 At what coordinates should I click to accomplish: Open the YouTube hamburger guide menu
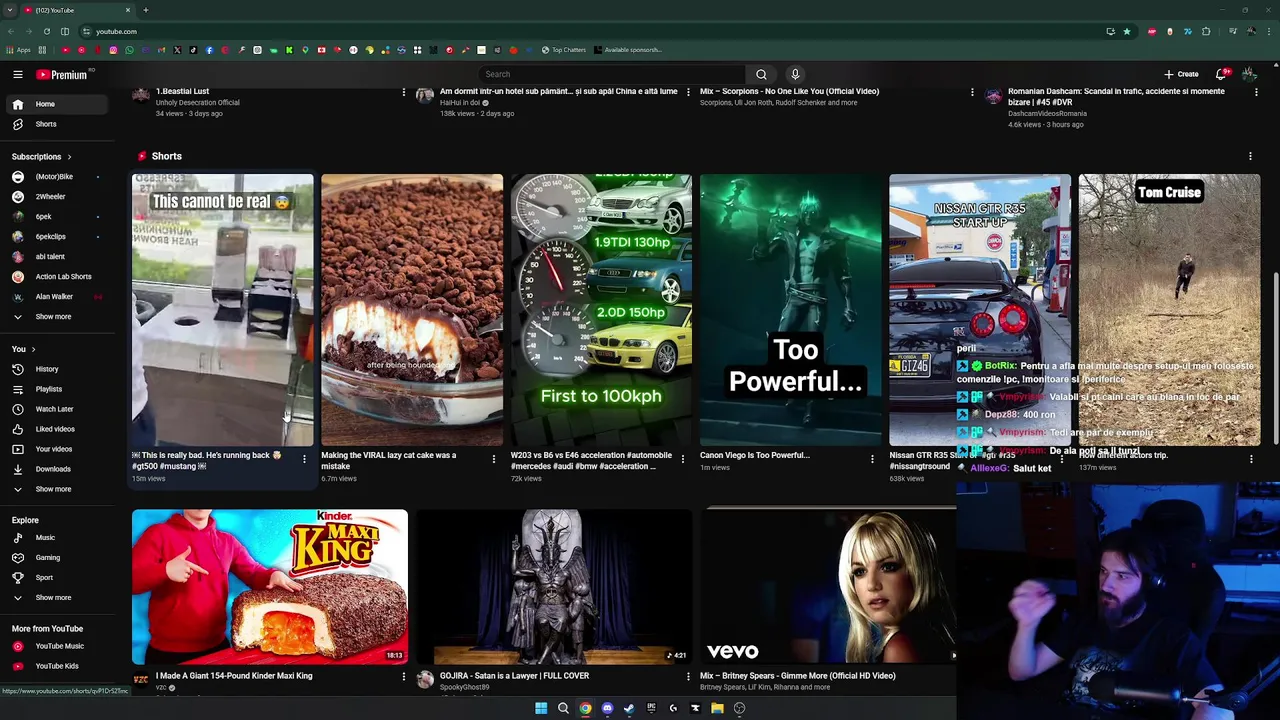(17, 74)
